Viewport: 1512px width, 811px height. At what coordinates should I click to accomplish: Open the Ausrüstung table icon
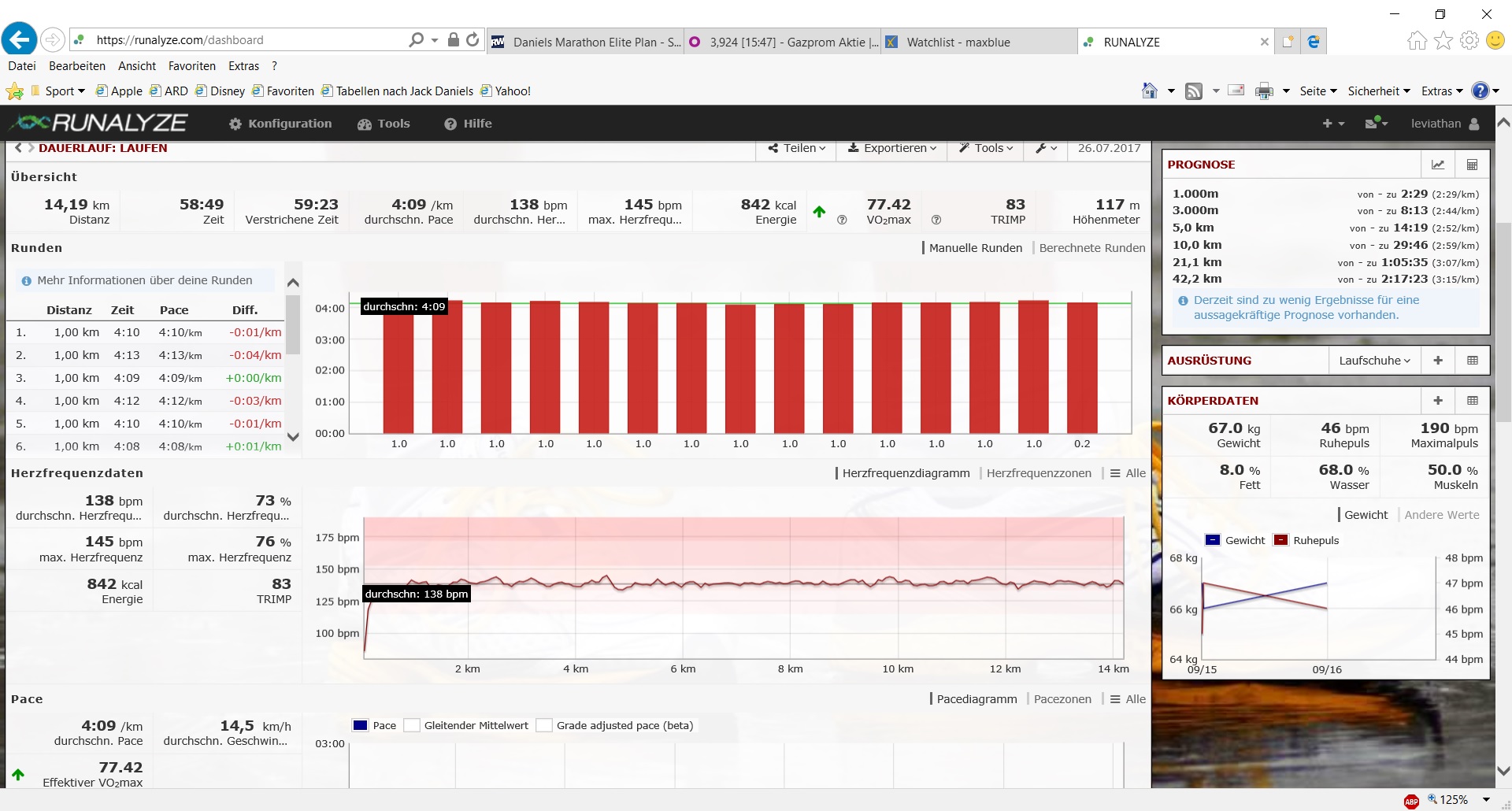point(1472,361)
